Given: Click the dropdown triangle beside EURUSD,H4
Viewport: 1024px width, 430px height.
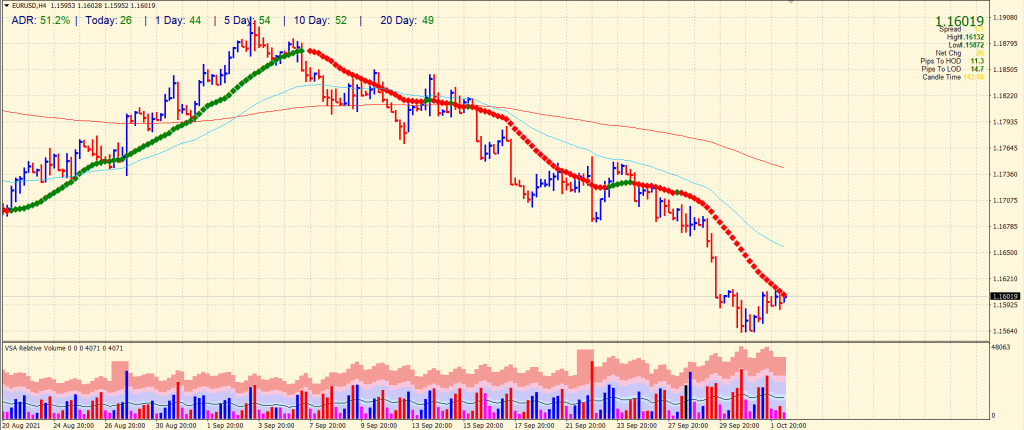Looking at the screenshot, I should [x=6, y=7].
